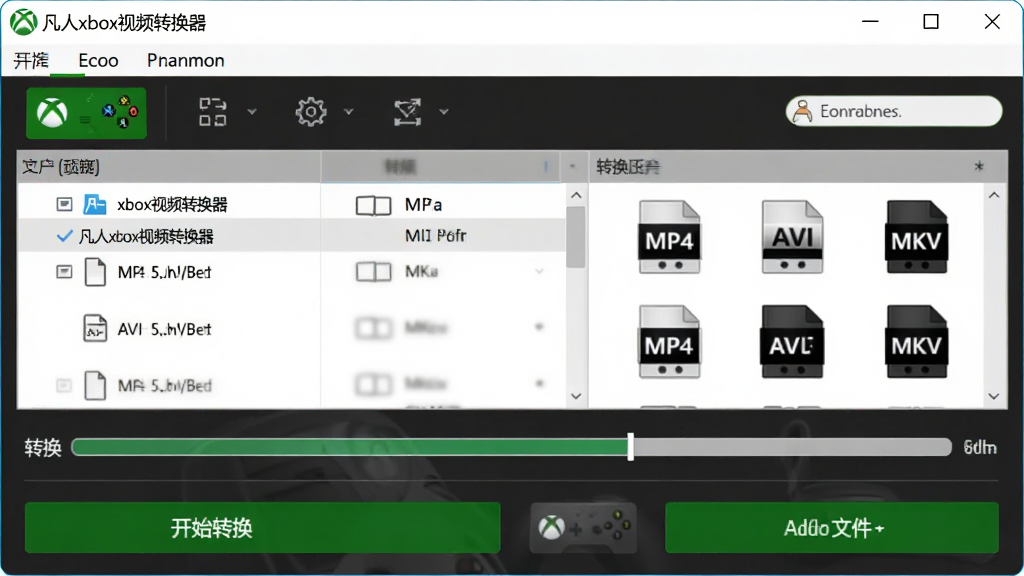Image resolution: width=1024 pixels, height=576 pixels.
Task: Expand dropdown arrow next to layout icon
Action: pyautogui.click(x=251, y=112)
